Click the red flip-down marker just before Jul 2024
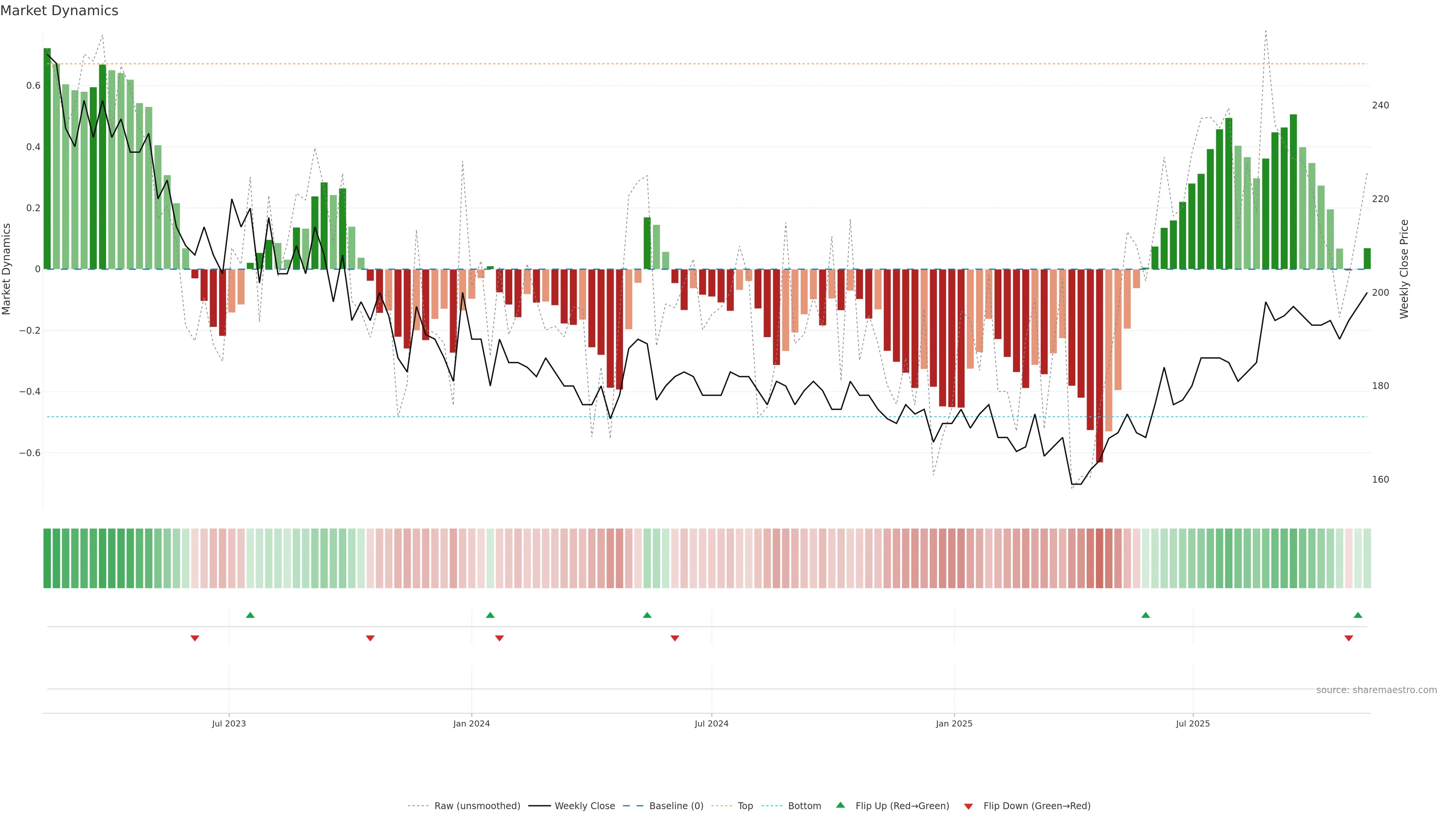 [x=674, y=638]
